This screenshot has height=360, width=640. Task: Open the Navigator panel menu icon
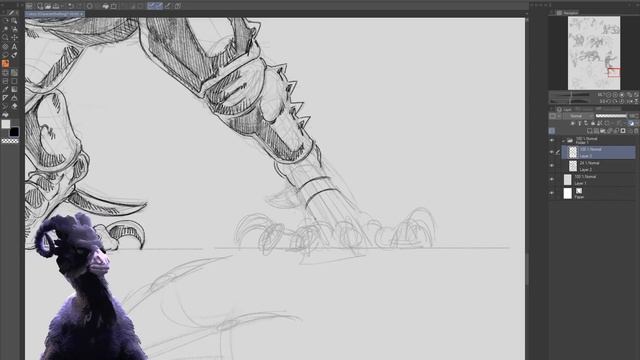(551, 13)
